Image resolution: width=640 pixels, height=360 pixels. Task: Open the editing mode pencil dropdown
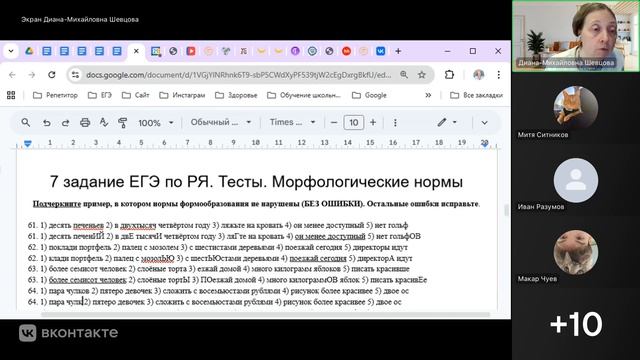pos(447,122)
